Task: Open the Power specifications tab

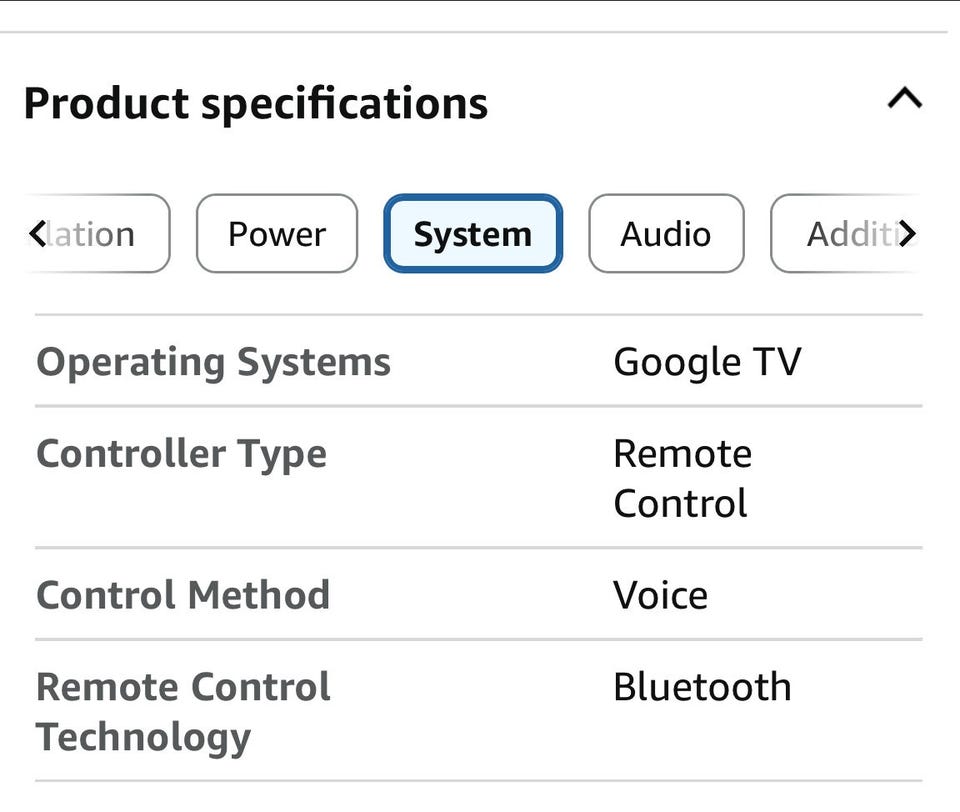Action: 277,234
